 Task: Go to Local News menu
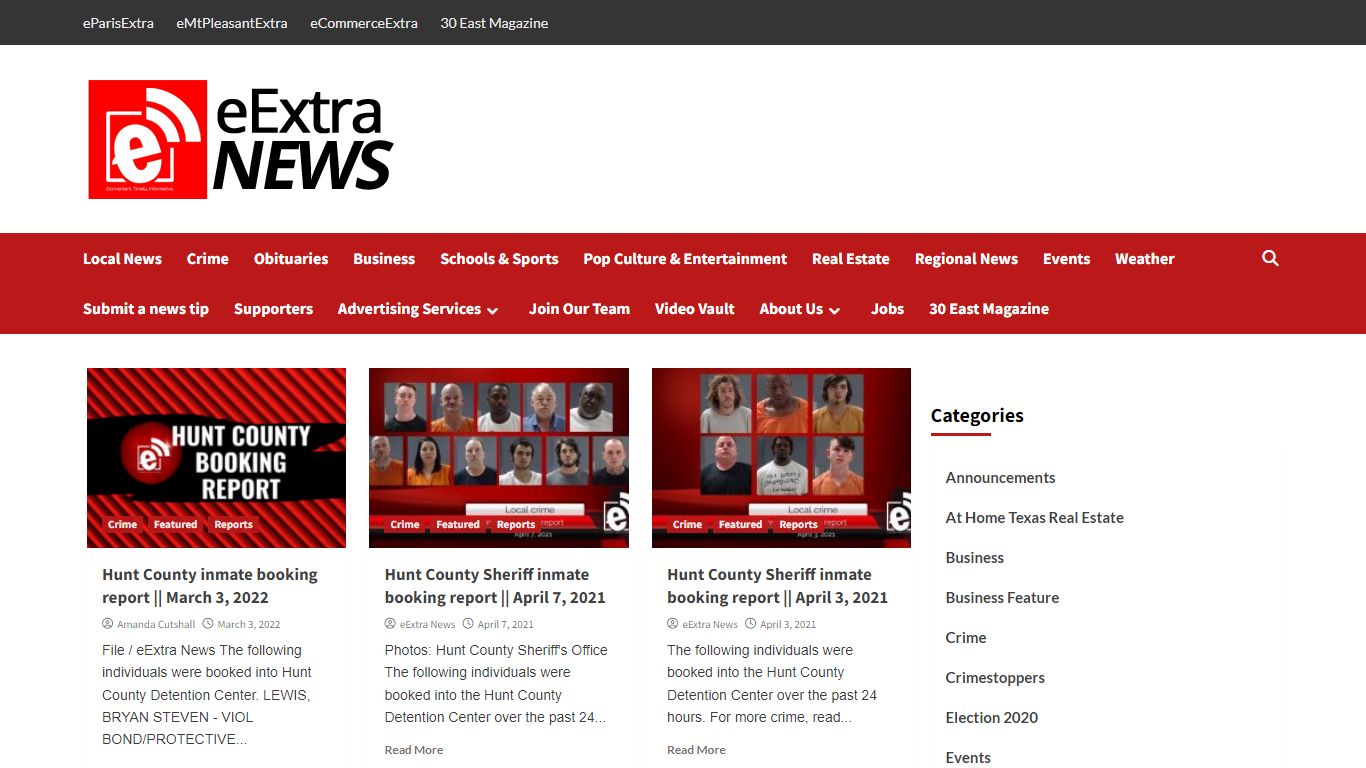[122, 259]
